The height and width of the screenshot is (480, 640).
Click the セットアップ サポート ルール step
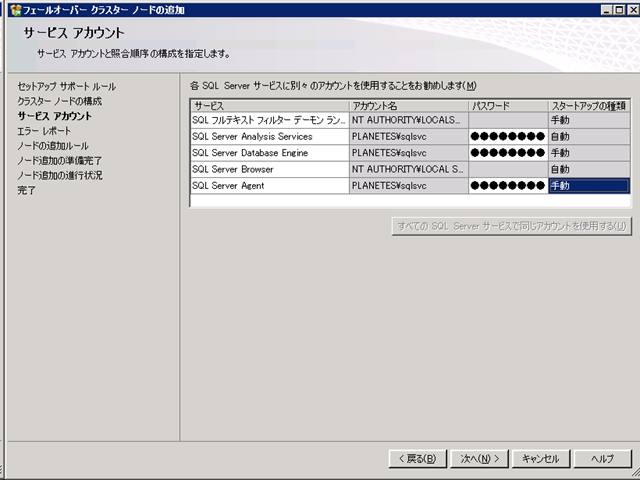[x=67, y=87]
